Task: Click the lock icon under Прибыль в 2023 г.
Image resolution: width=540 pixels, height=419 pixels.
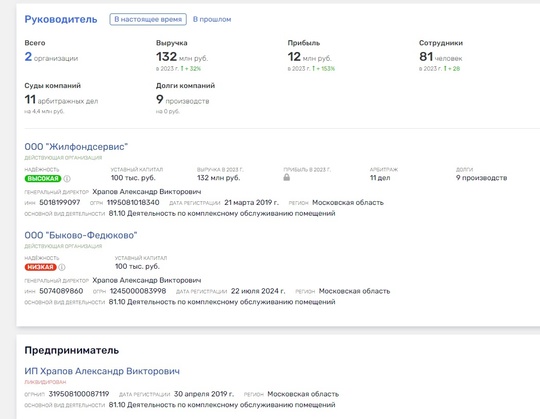Action: click(x=287, y=177)
